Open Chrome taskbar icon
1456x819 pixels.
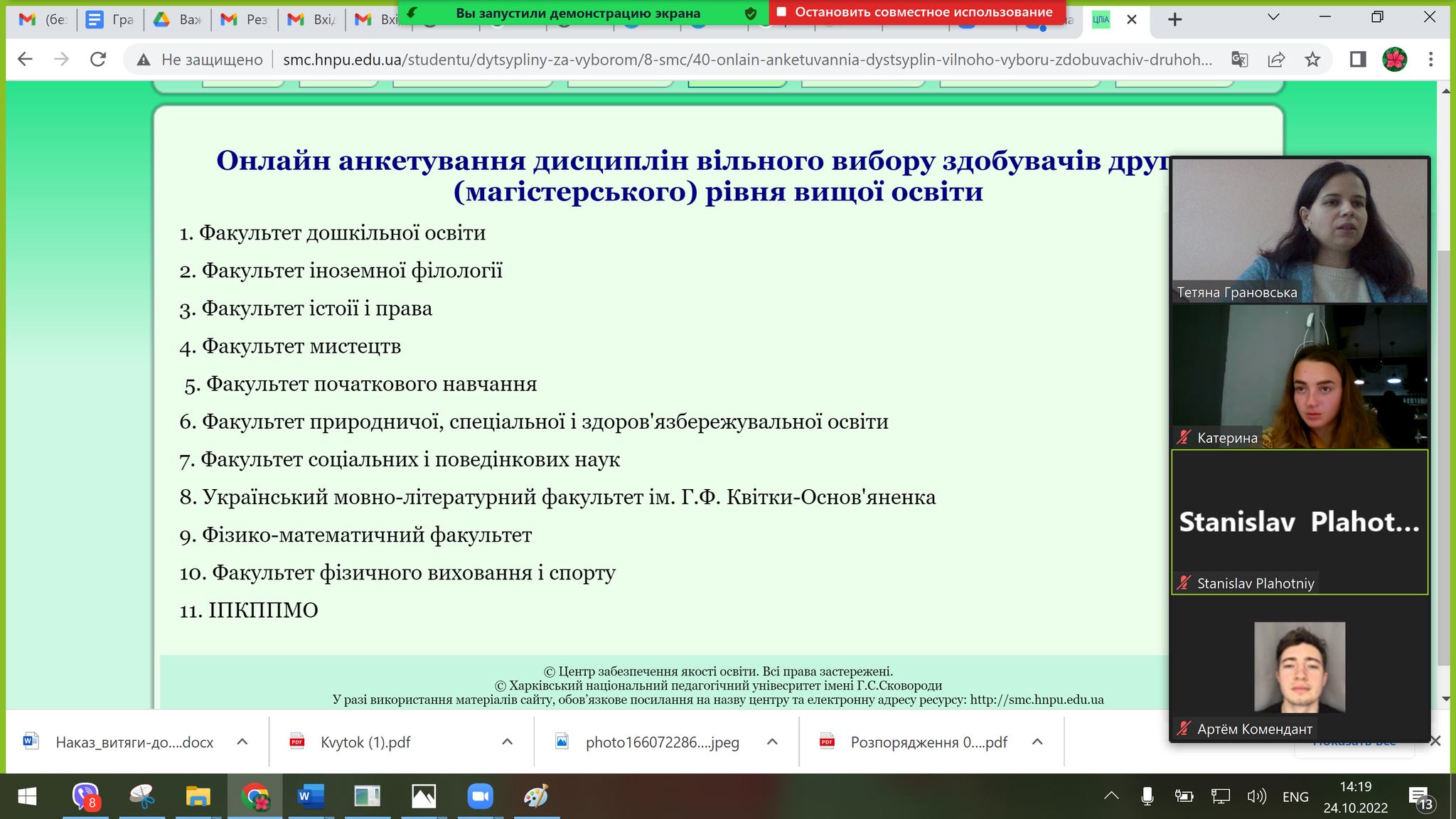pyautogui.click(x=255, y=796)
